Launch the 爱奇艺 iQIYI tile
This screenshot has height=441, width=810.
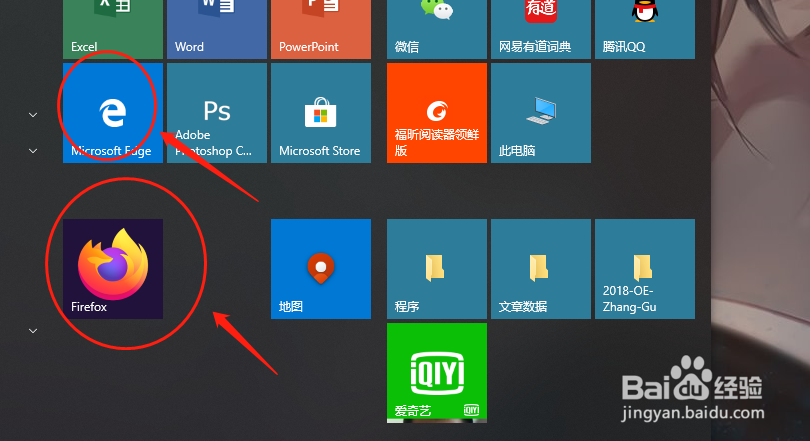pyautogui.click(x=437, y=373)
